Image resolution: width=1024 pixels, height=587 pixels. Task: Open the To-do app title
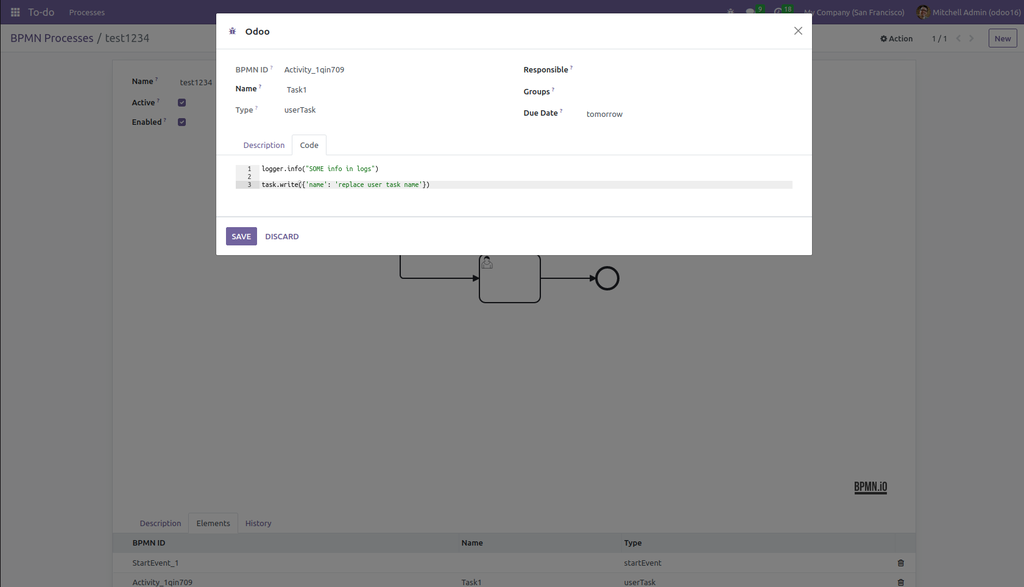tap(41, 12)
